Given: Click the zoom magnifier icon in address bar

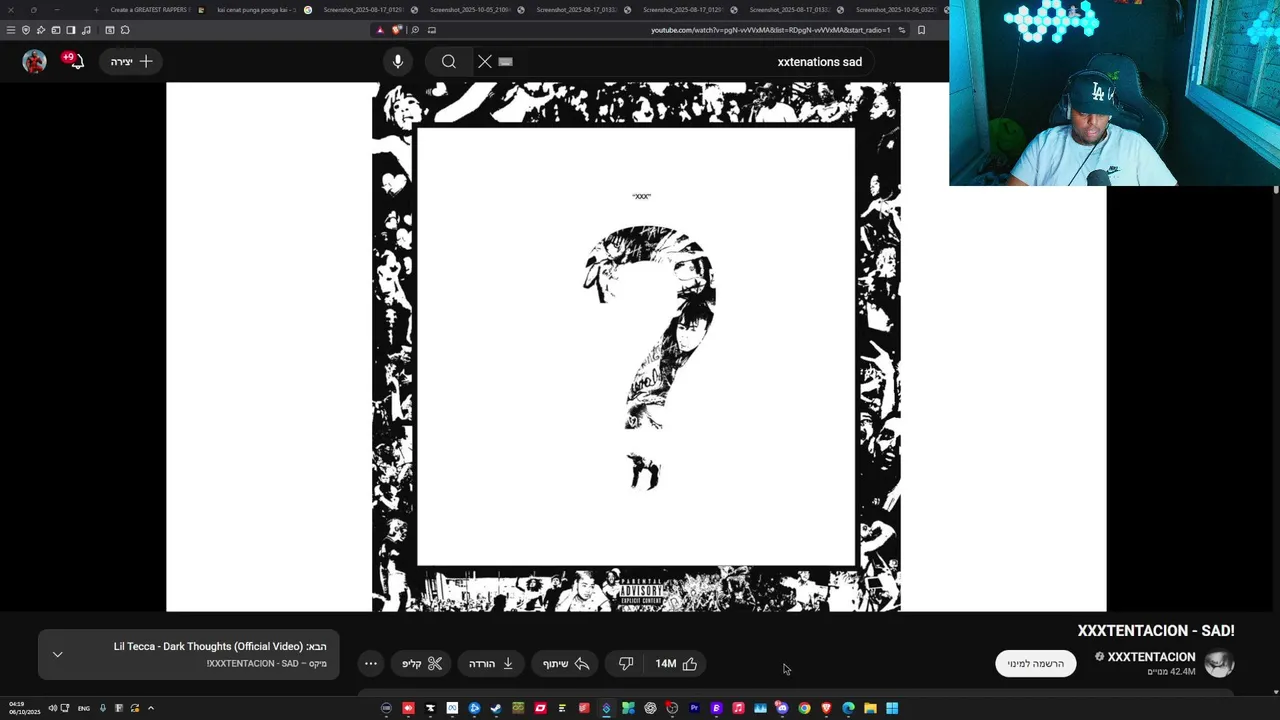Looking at the screenshot, I should click(415, 30).
